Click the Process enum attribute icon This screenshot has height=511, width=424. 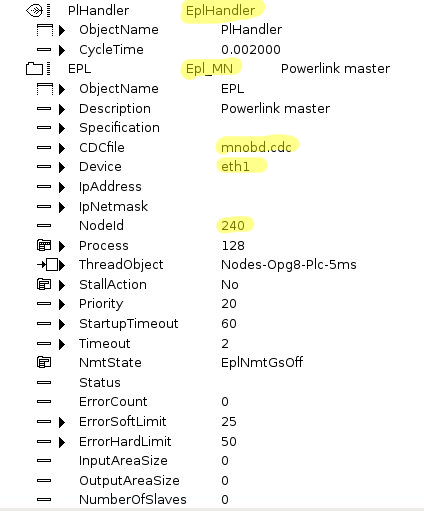coord(44,246)
